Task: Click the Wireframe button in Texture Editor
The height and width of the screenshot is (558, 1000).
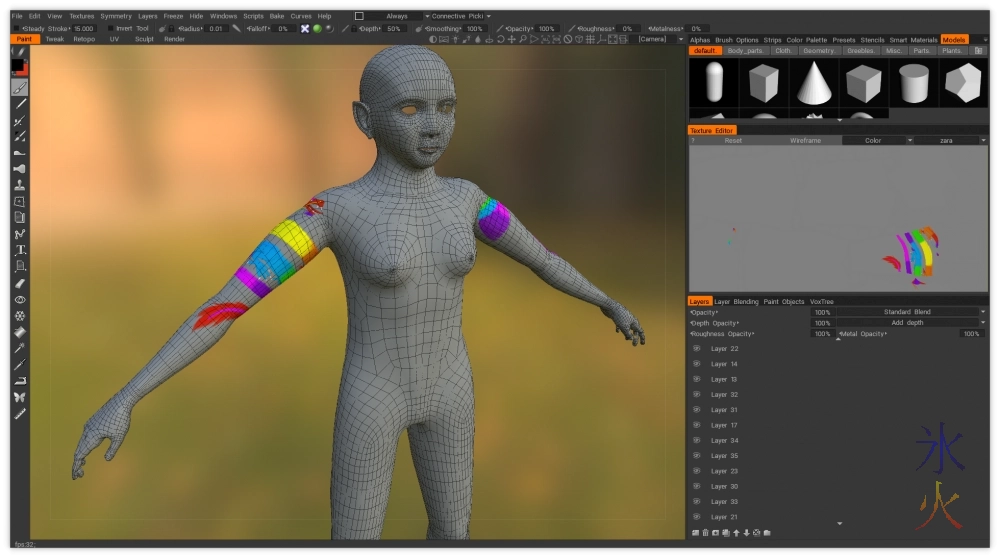Action: point(805,141)
